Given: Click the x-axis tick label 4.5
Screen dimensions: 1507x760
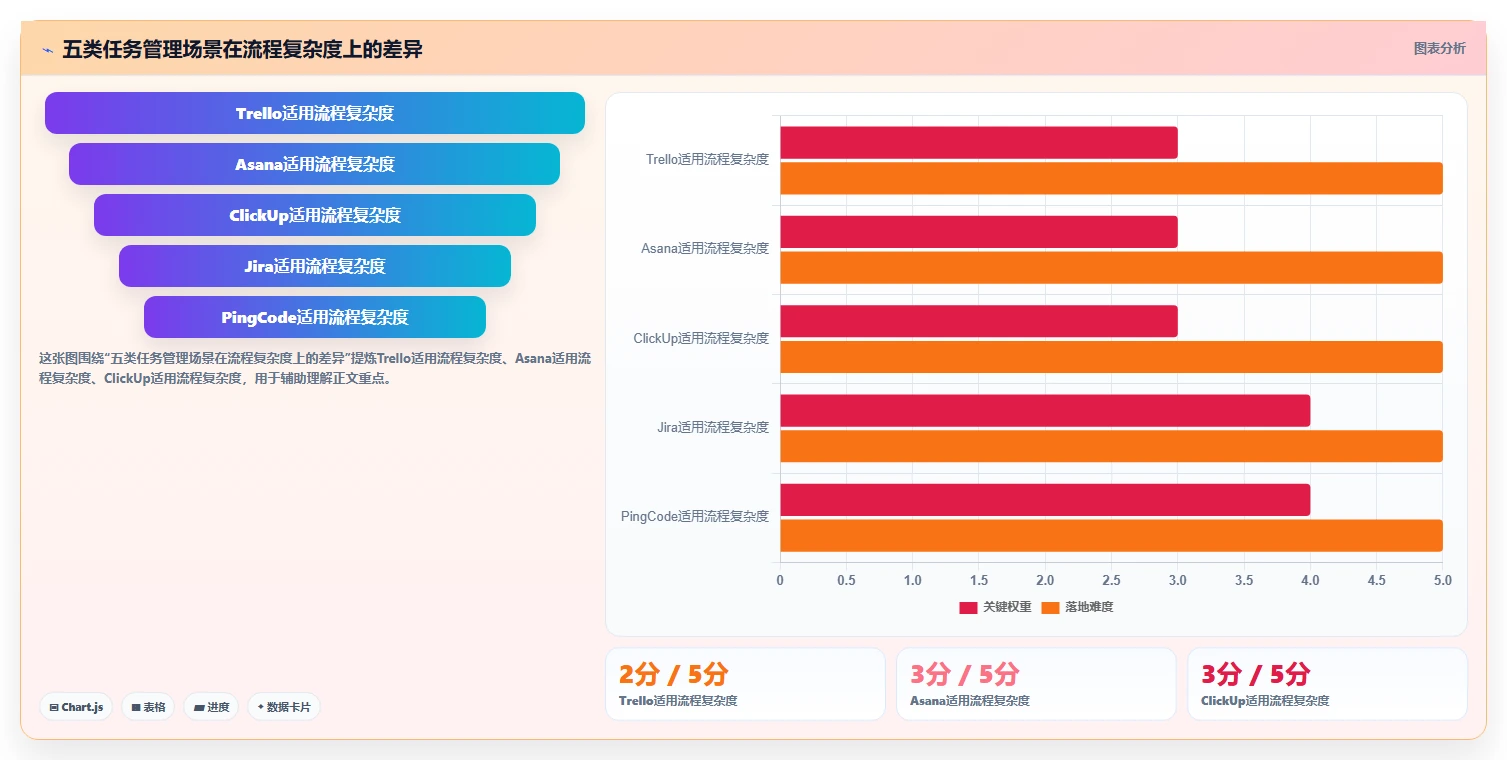Looking at the screenshot, I should click(x=1376, y=580).
